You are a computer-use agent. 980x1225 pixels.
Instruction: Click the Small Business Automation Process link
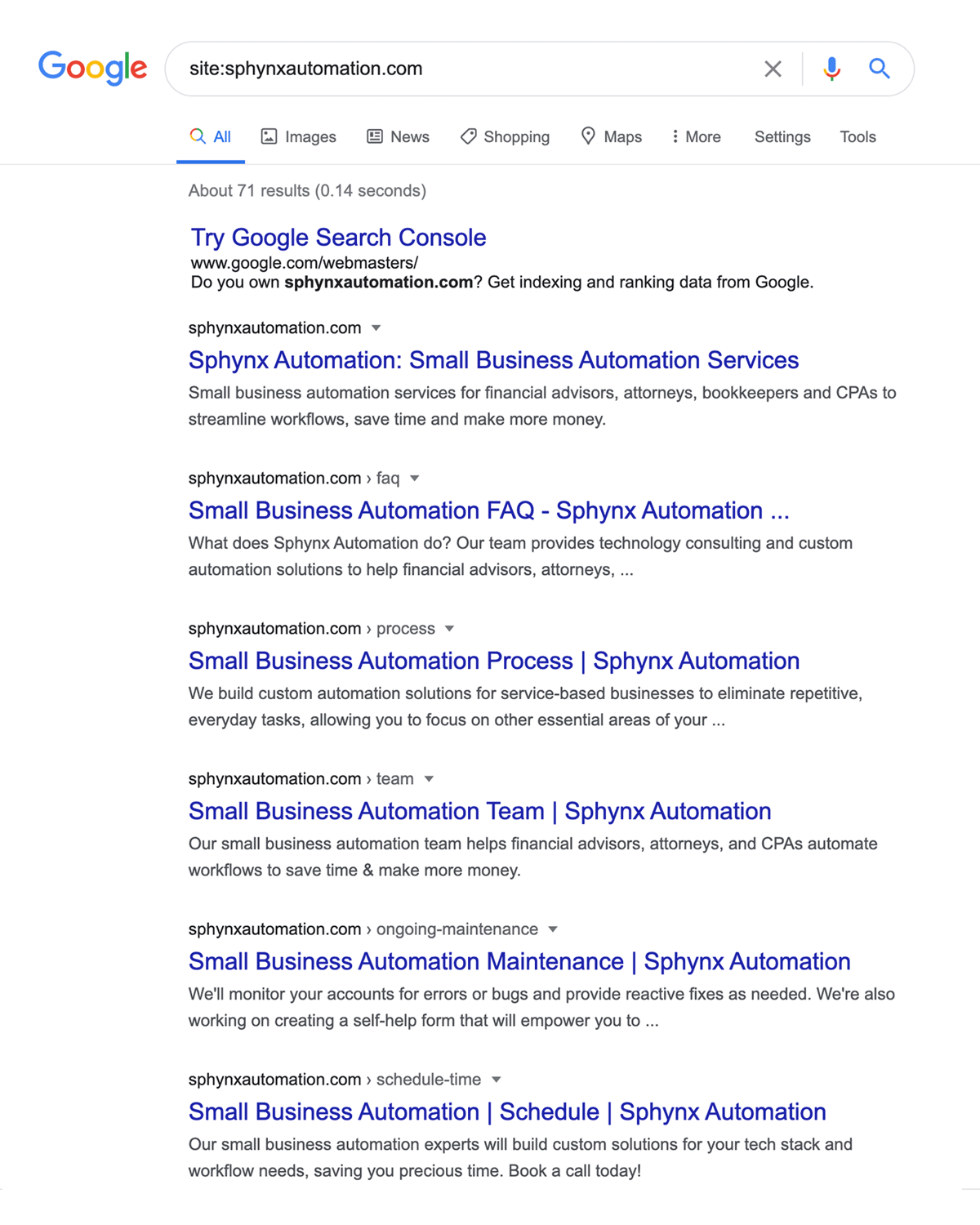(493, 661)
